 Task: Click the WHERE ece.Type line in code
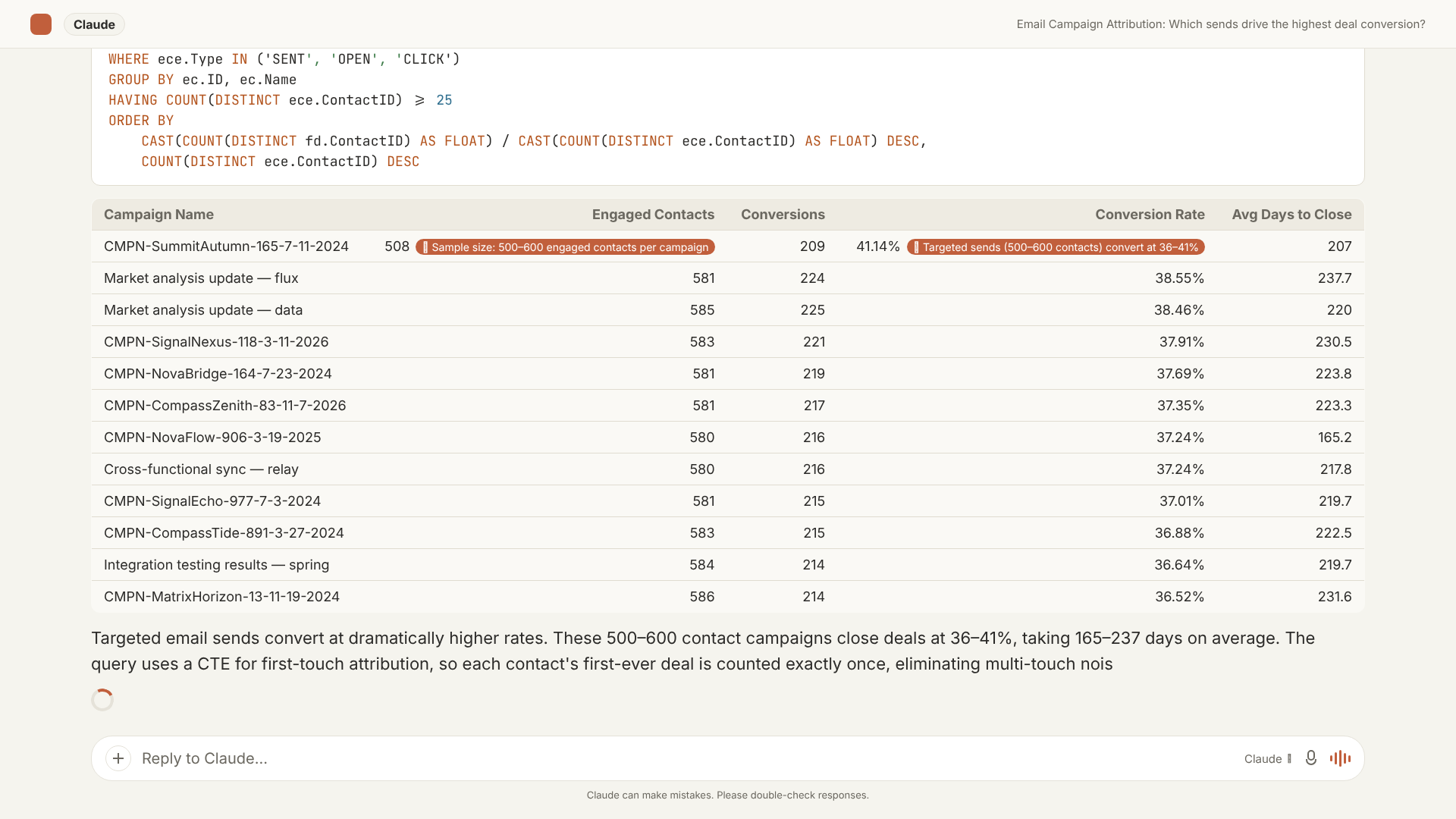pyautogui.click(x=284, y=59)
